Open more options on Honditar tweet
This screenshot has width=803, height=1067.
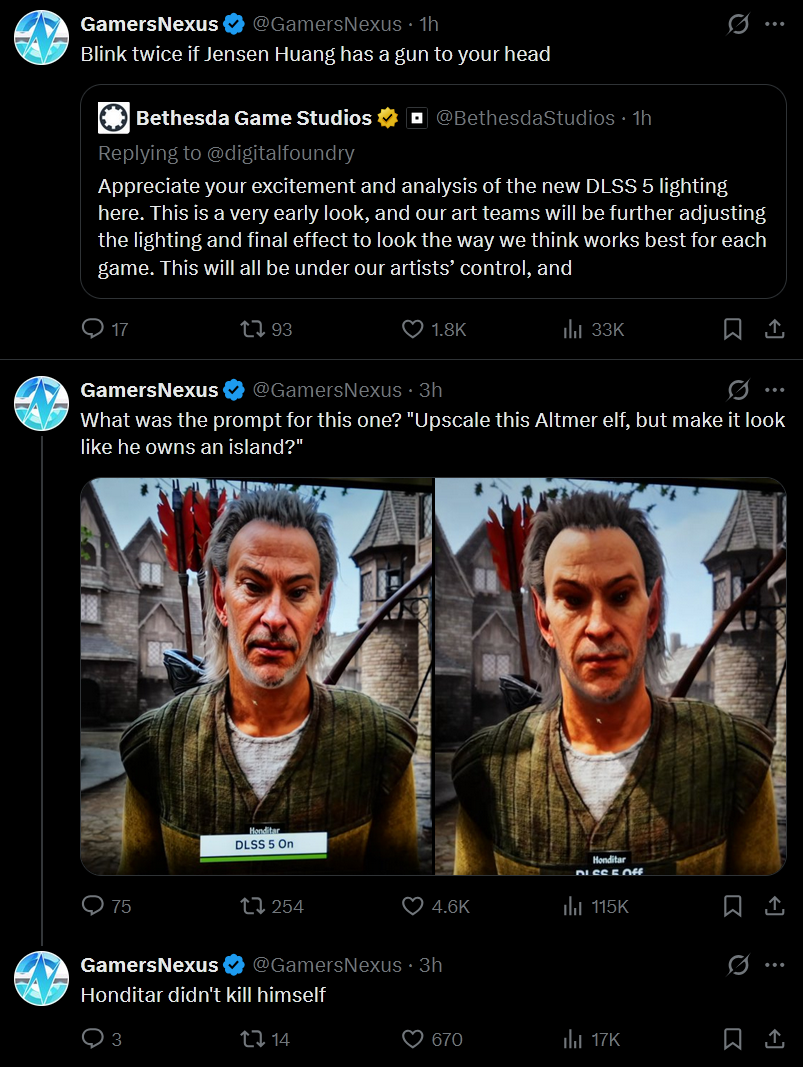774,965
